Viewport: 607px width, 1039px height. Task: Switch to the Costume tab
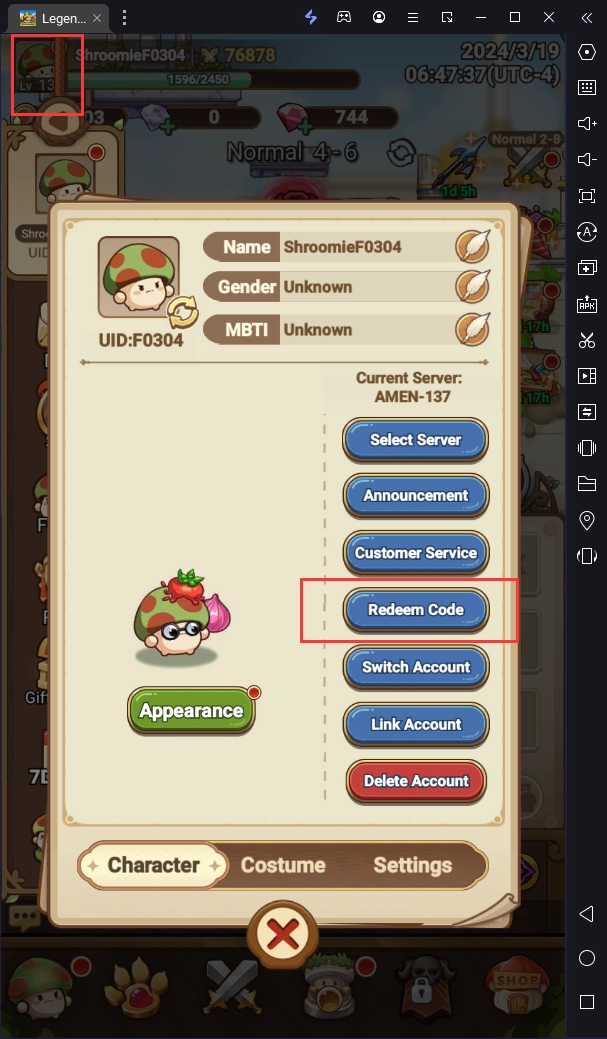coord(283,865)
